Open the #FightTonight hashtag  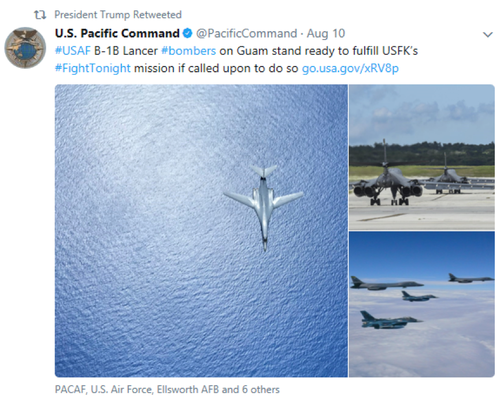pos(93,68)
